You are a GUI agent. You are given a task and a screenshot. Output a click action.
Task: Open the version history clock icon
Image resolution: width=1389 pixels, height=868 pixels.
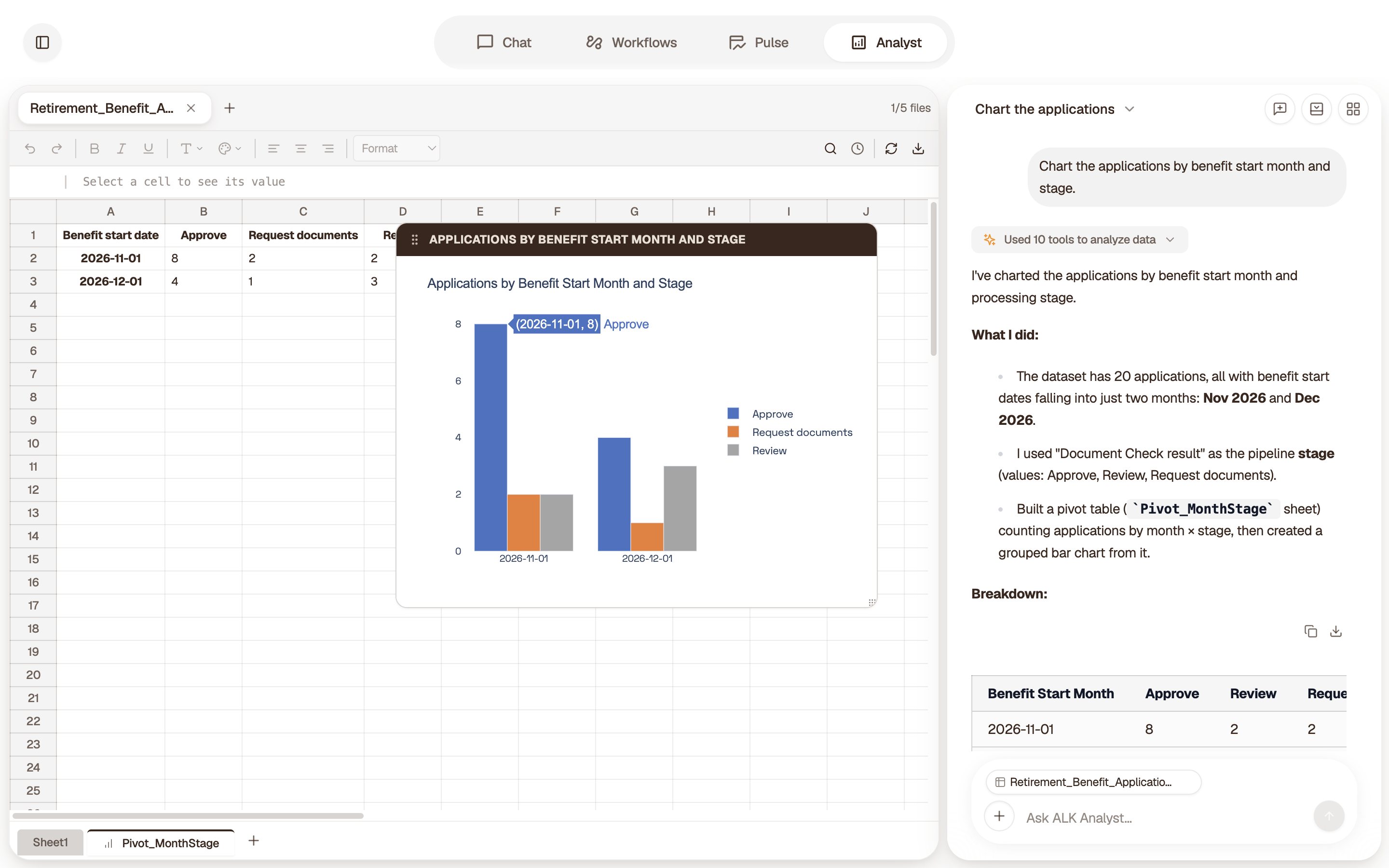(x=857, y=149)
